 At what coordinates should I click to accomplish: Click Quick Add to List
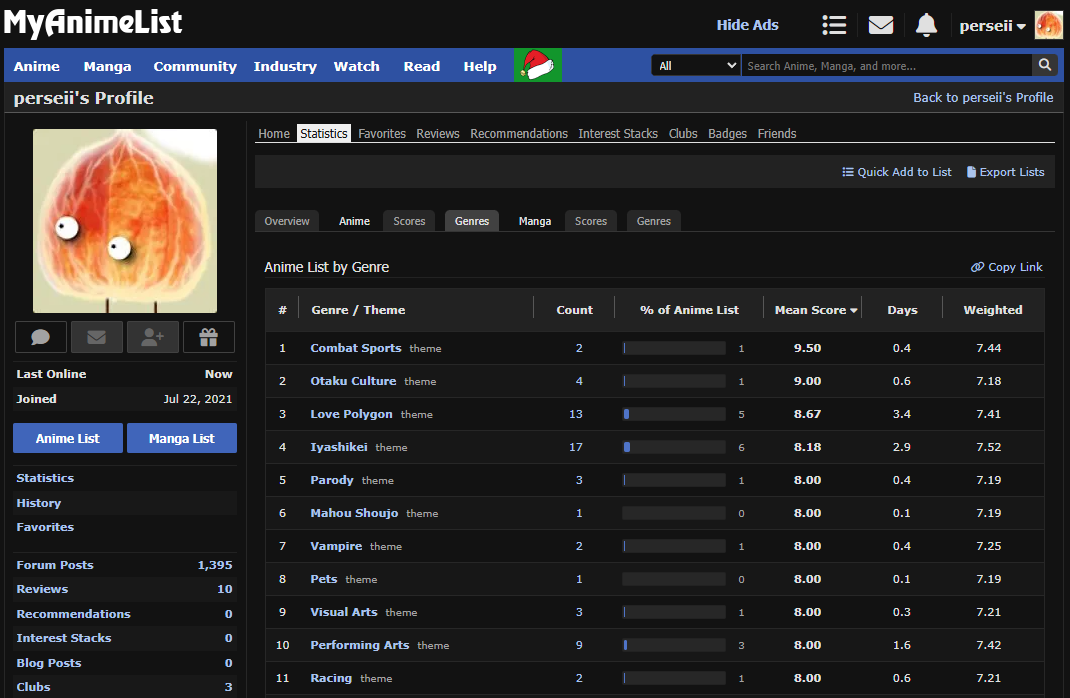click(x=897, y=172)
